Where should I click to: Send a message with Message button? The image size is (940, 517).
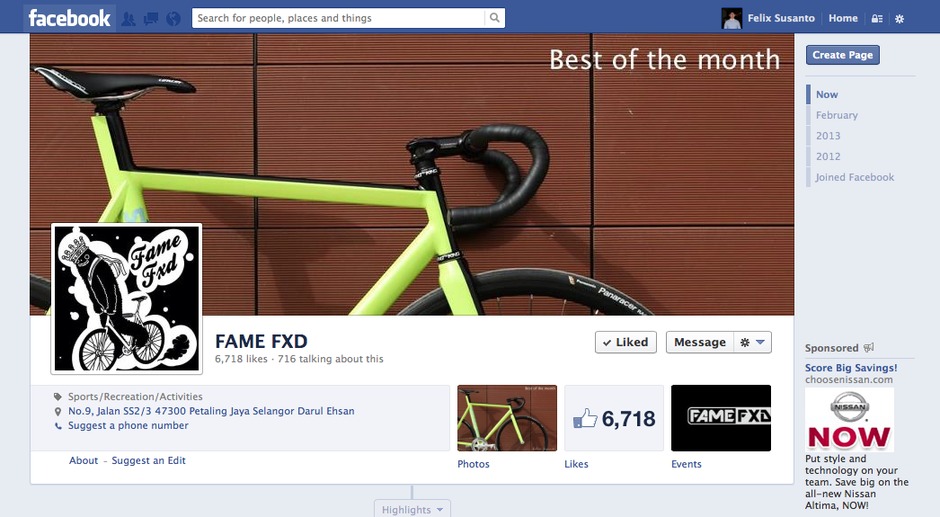pos(700,342)
